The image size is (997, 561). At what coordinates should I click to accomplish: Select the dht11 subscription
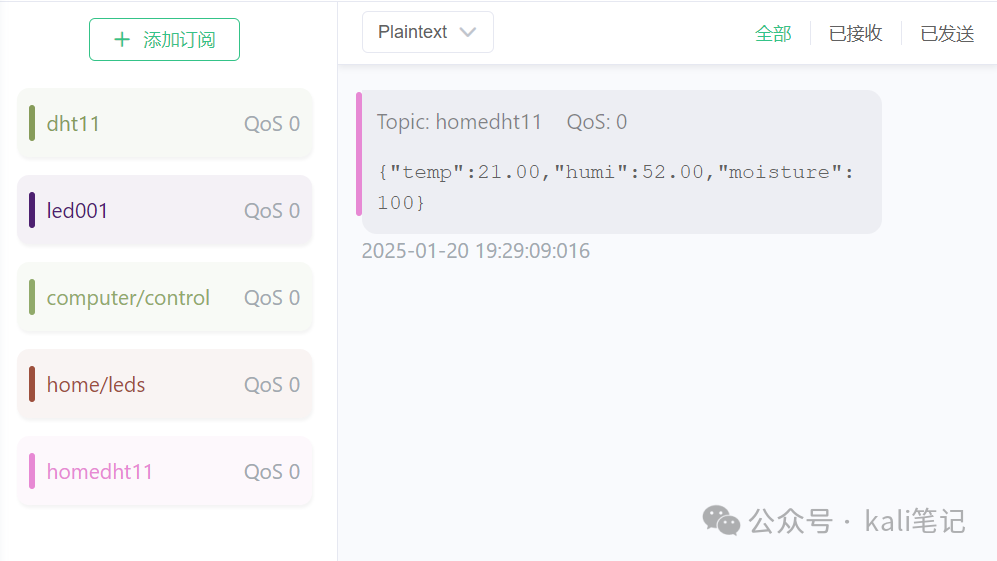pyautogui.click(x=165, y=123)
